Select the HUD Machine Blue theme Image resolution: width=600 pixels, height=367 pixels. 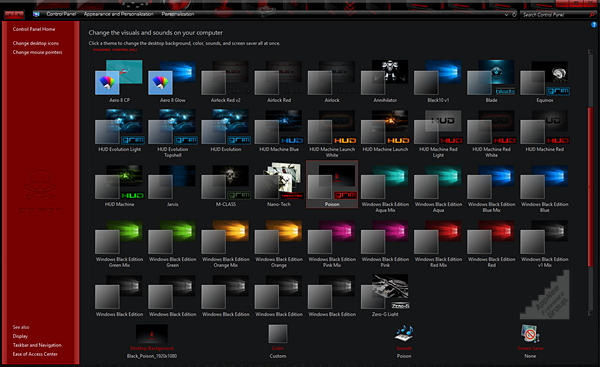[279, 132]
